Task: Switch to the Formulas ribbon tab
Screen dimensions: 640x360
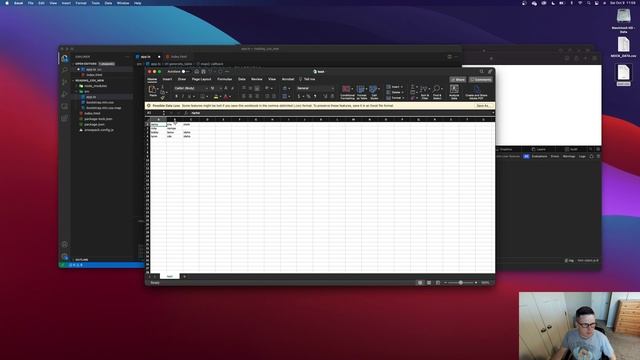Action: click(224, 79)
